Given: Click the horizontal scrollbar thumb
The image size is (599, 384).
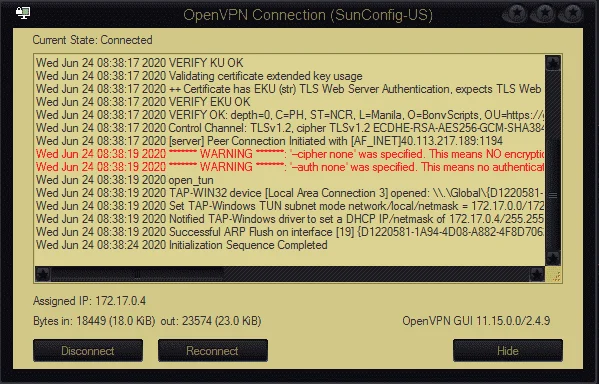Looking at the screenshot, I should (x=138, y=274).
